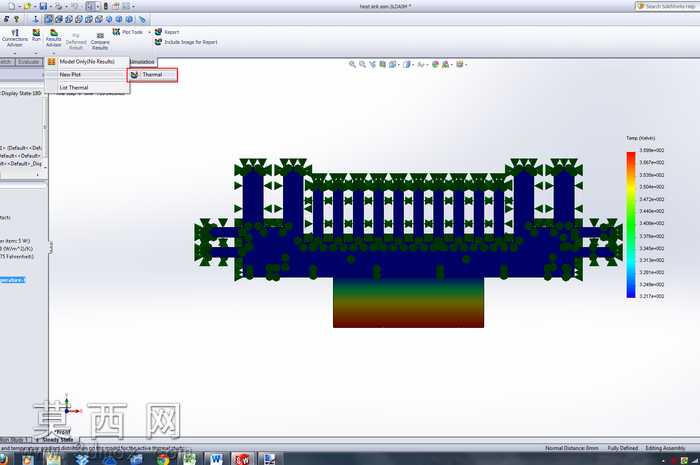Expand arrow below Run button
The width and height of the screenshot is (700, 465).
point(36,53)
